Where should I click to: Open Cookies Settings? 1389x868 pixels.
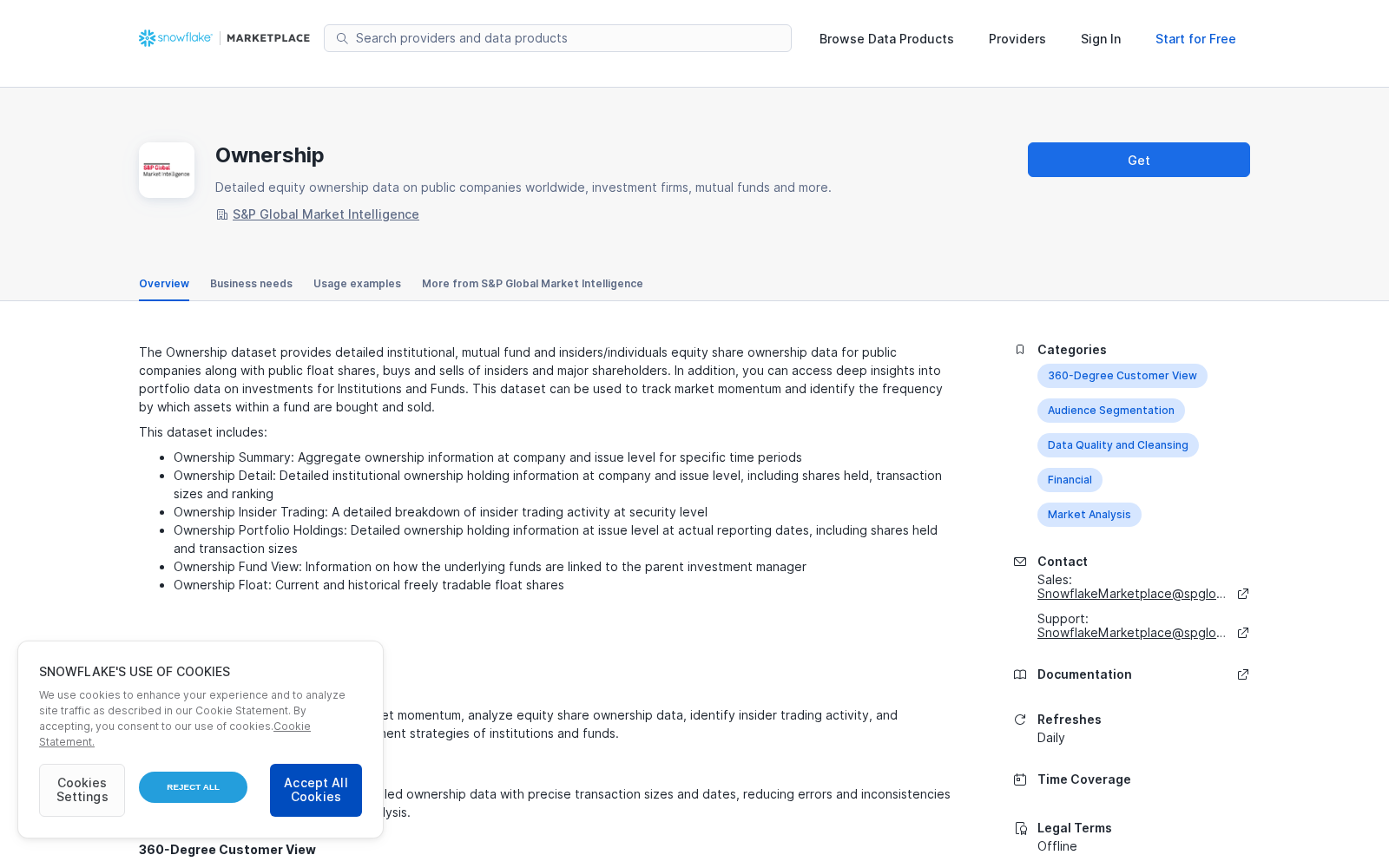coord(82,790)
